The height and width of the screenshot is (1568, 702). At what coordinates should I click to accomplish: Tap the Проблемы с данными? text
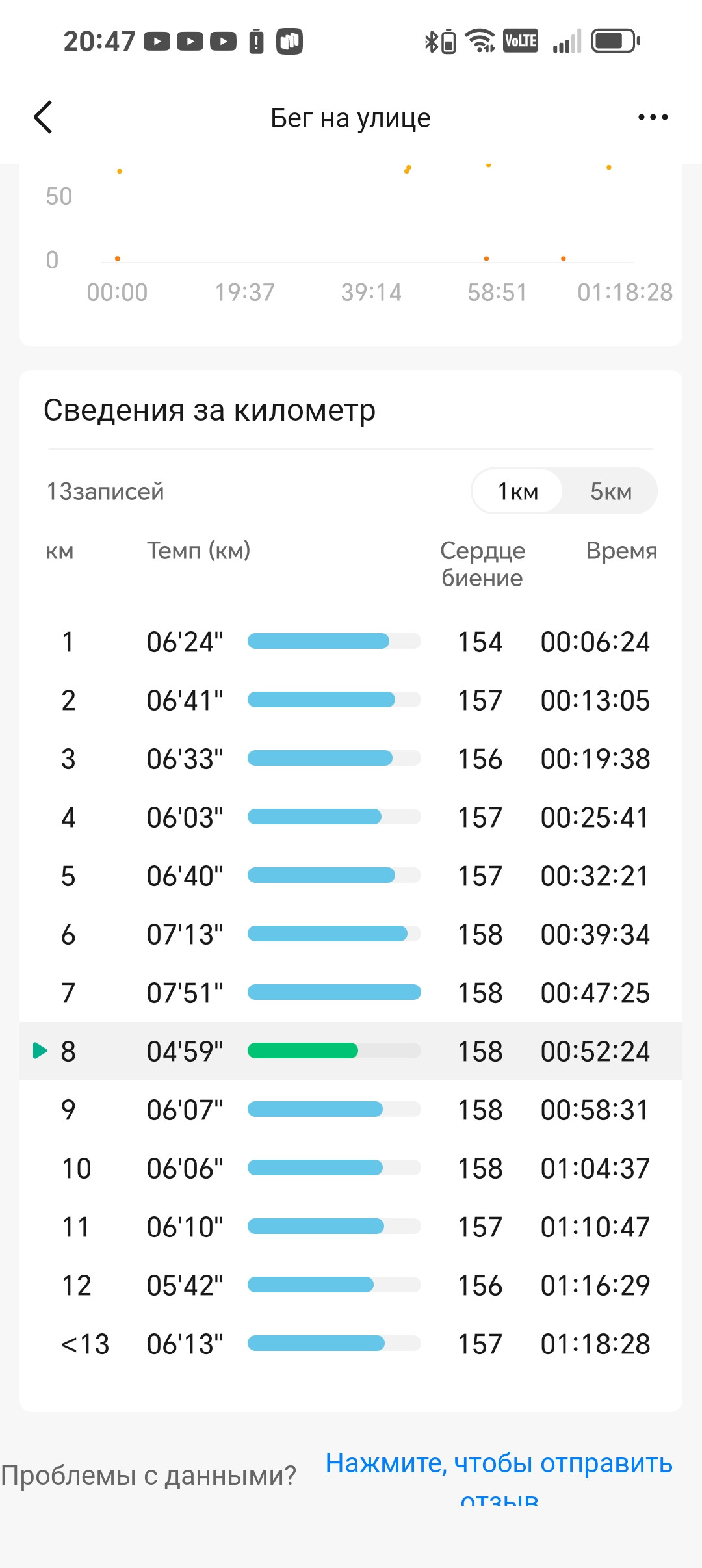(149, 1476)
